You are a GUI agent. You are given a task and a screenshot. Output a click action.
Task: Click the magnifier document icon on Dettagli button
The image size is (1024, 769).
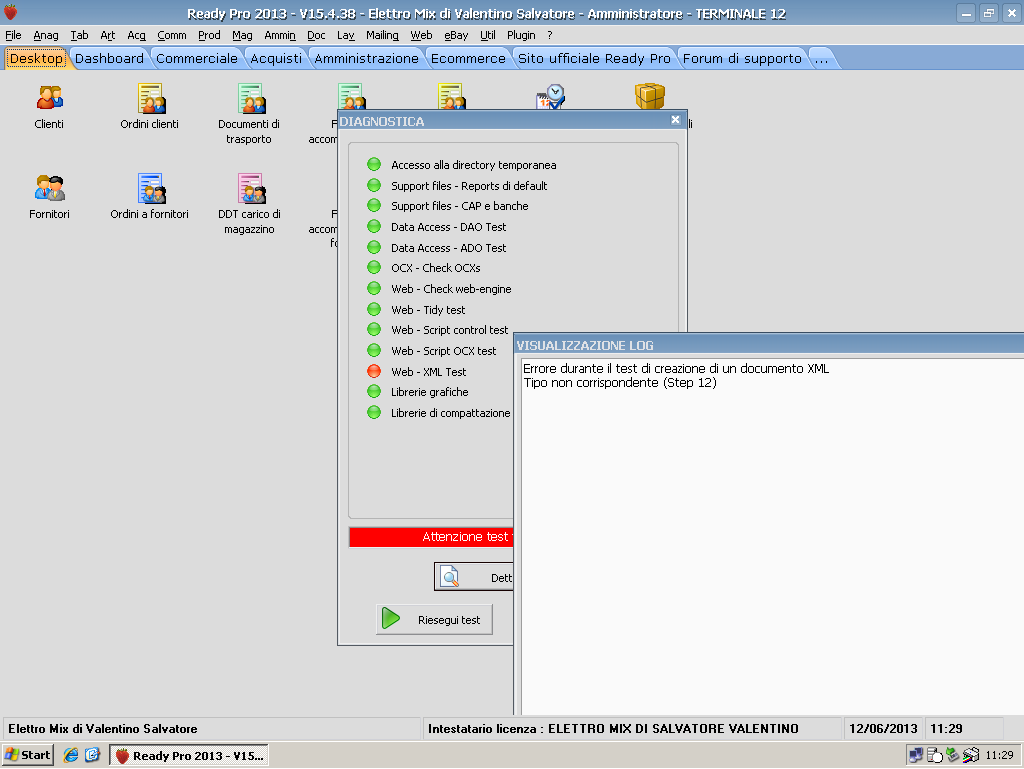click(x=449, y=576)
